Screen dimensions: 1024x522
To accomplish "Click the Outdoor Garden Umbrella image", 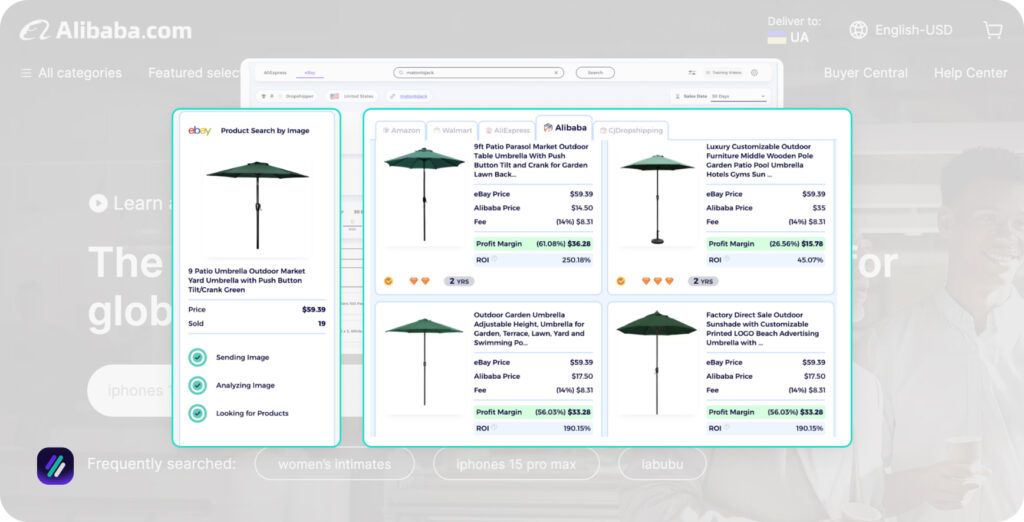I will (x=424, y=361).
